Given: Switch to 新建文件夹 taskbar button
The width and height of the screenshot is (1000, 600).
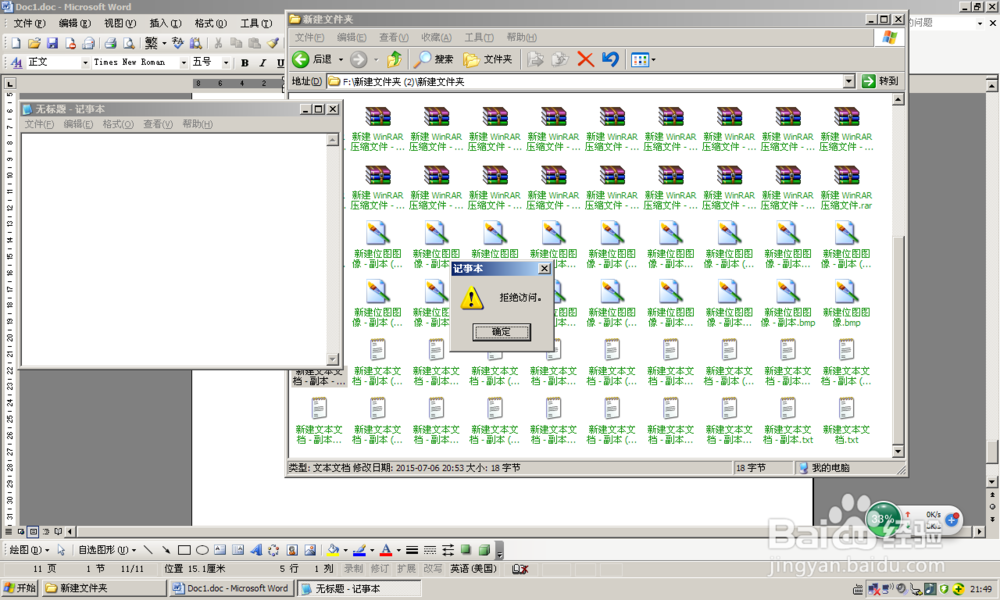Looking at the screenshot, I should (104, 589).
